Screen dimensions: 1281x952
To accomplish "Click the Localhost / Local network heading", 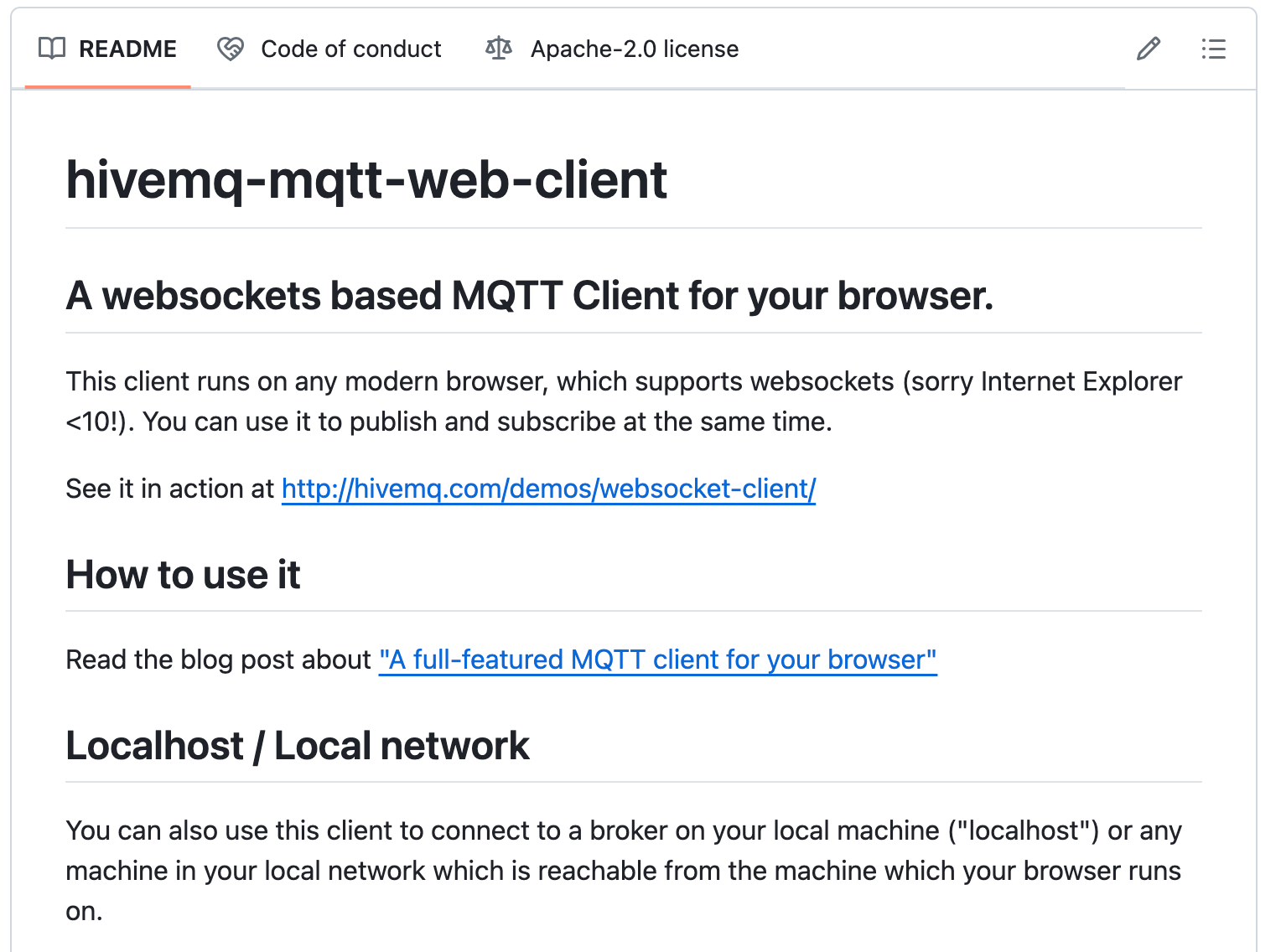I will coord(298,746).
